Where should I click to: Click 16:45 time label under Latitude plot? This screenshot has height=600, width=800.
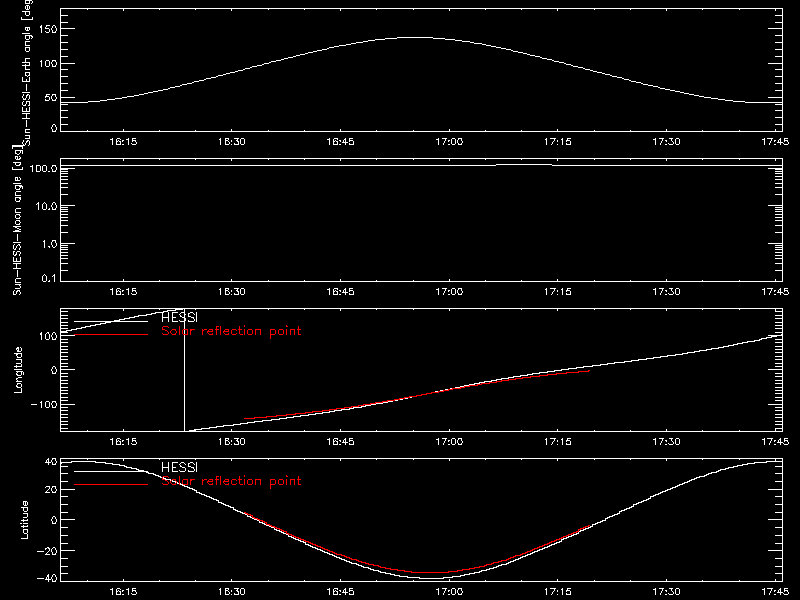(340, 592)
